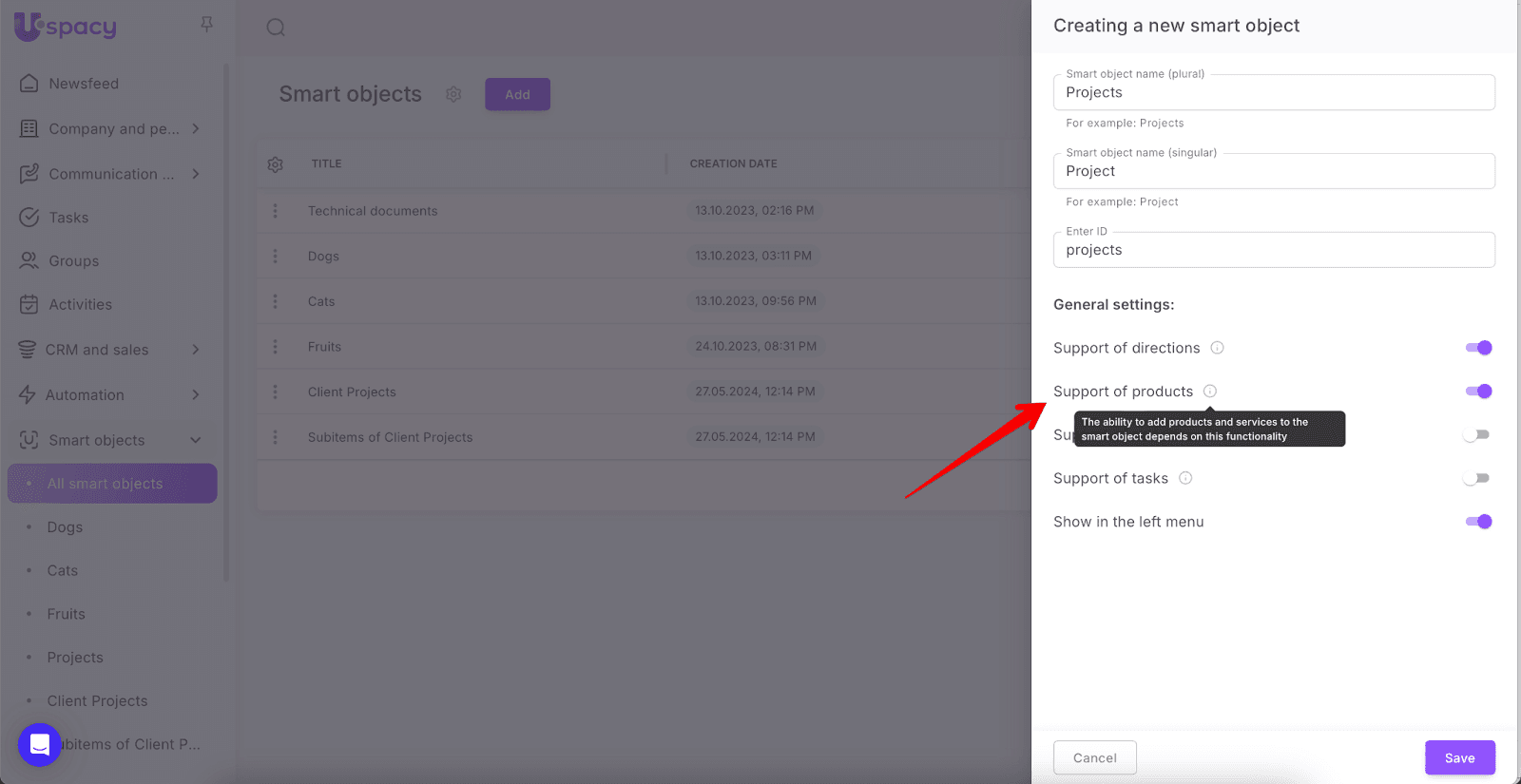Click the pin sidebar icon
Viewport: 1521px width, 784px height.
tap(206, 25)
